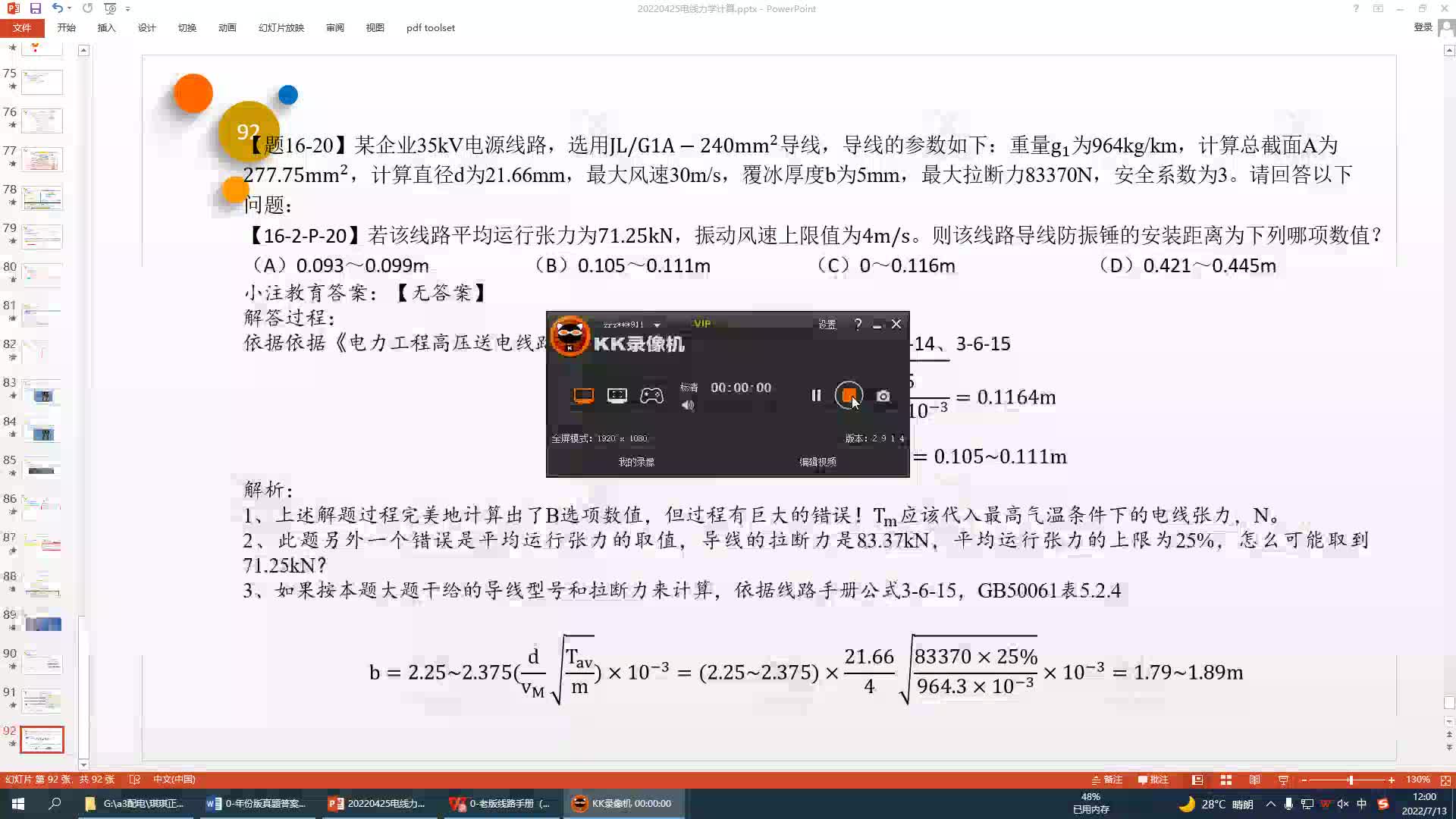Show hidden system tray icons
The image size is (1456, 819).
1271,804
